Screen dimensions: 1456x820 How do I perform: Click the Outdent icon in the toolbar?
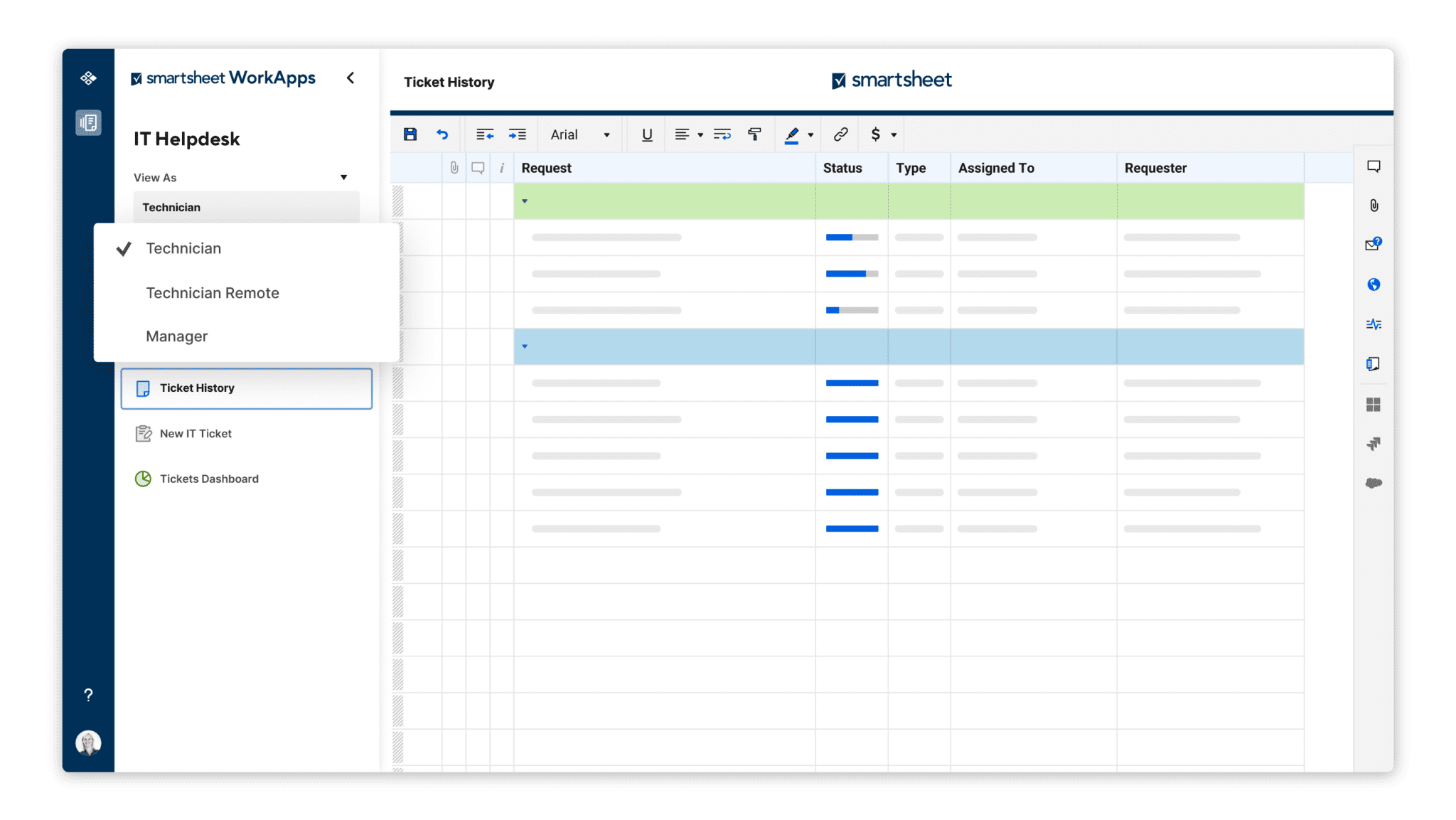486,134
